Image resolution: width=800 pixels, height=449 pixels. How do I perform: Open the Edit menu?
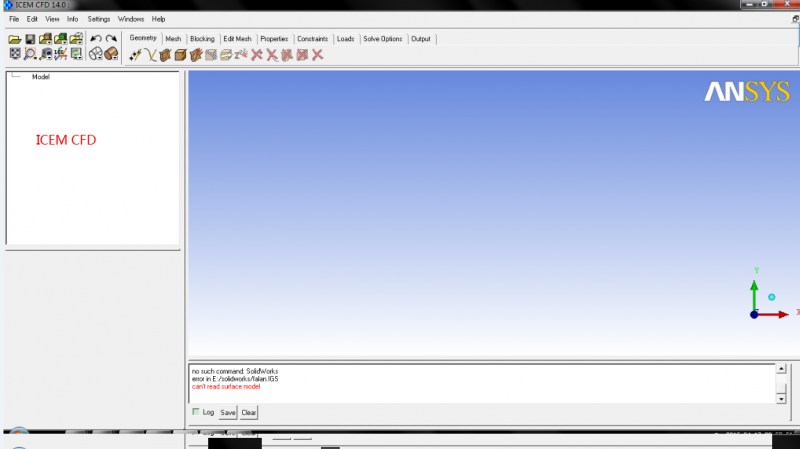tap(32, 19)
